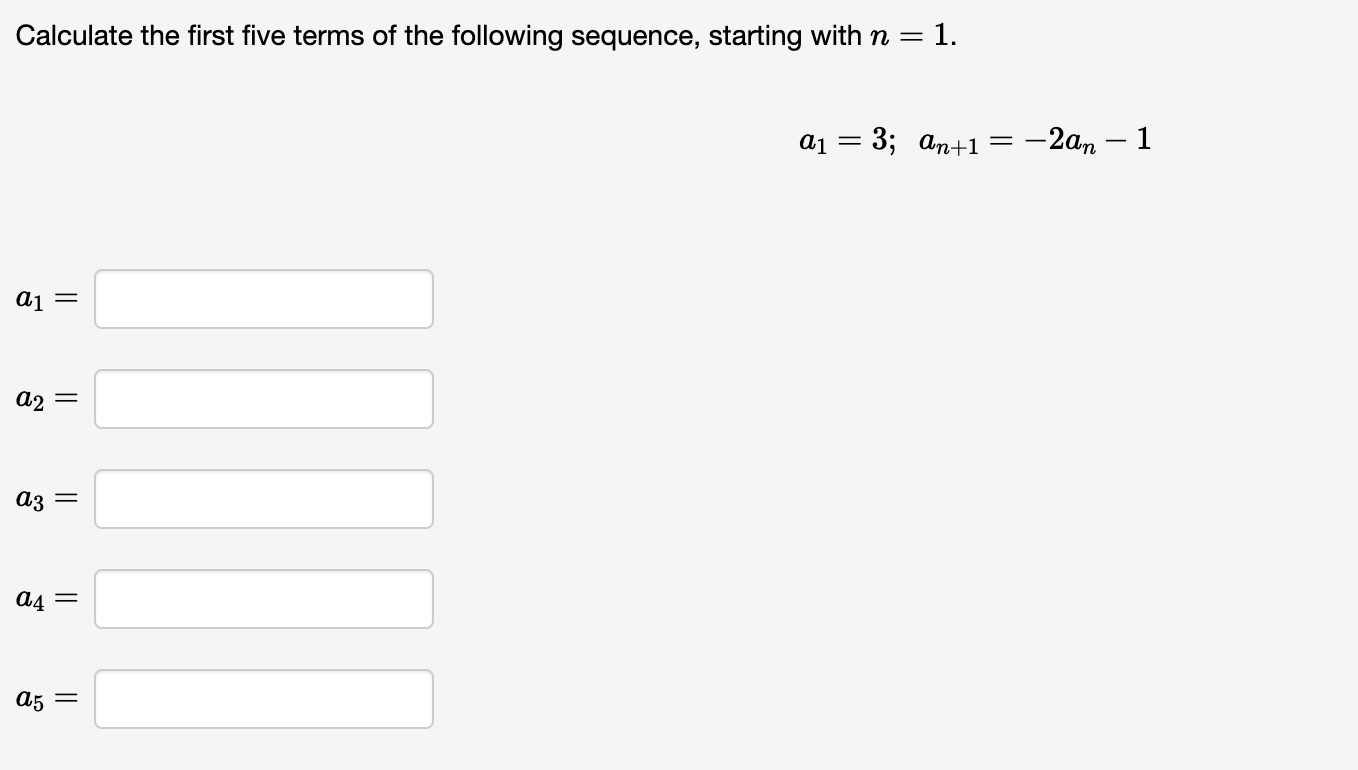
Task: Focus the a2 answer input box
Action: pos(264,399)
